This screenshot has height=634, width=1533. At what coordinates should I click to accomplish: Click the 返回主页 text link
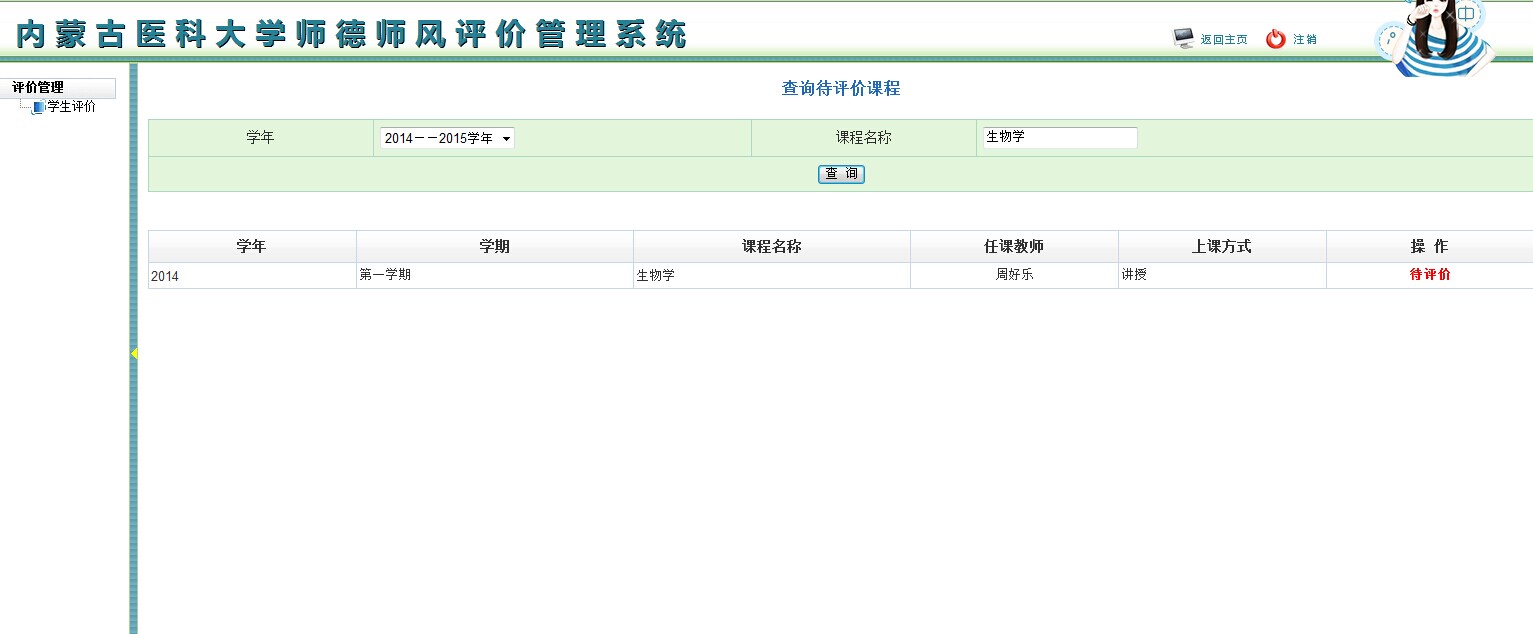[x=1224, y=40]
